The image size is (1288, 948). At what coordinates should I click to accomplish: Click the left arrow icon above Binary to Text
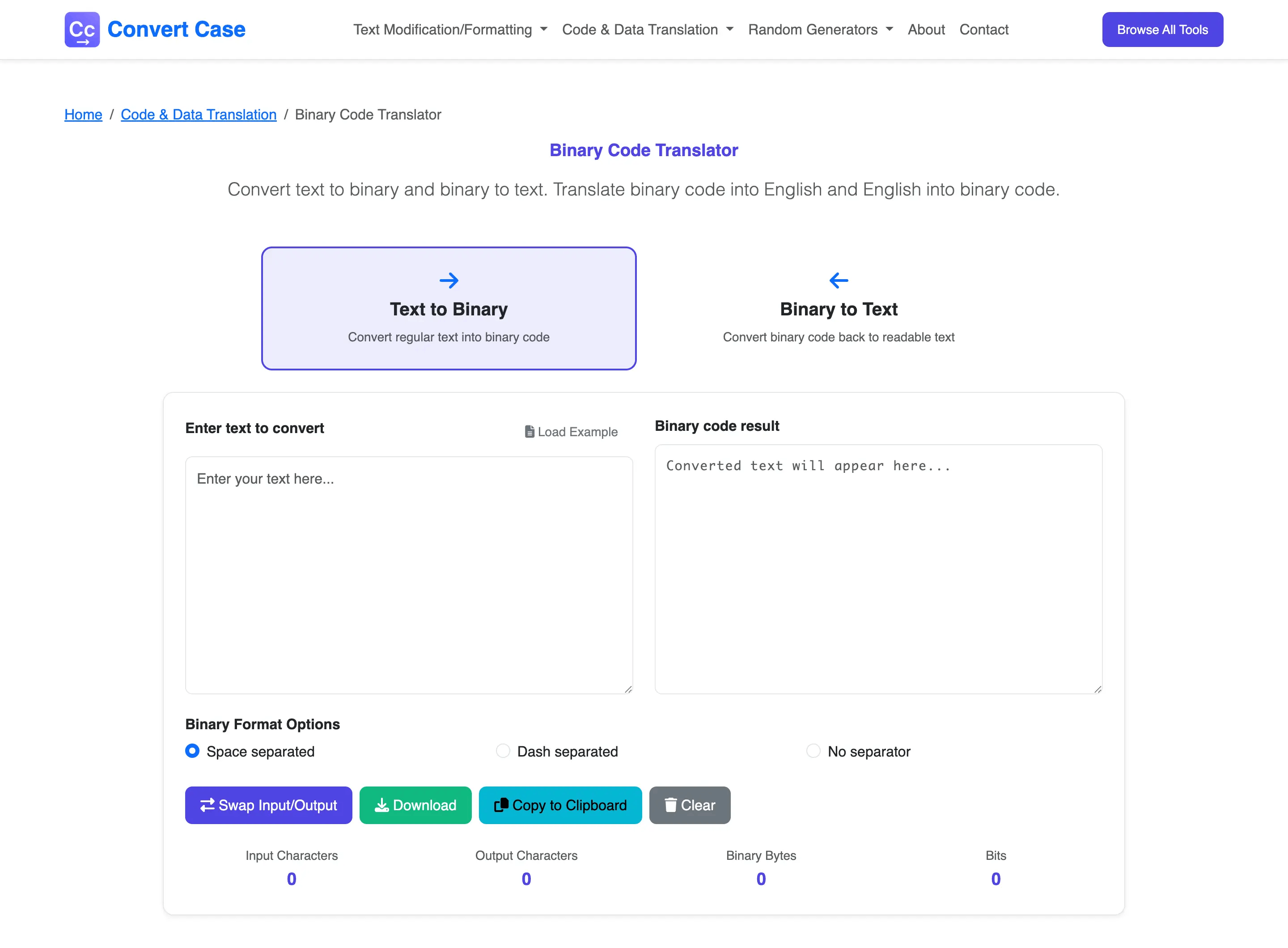click(x=838, y=280)
